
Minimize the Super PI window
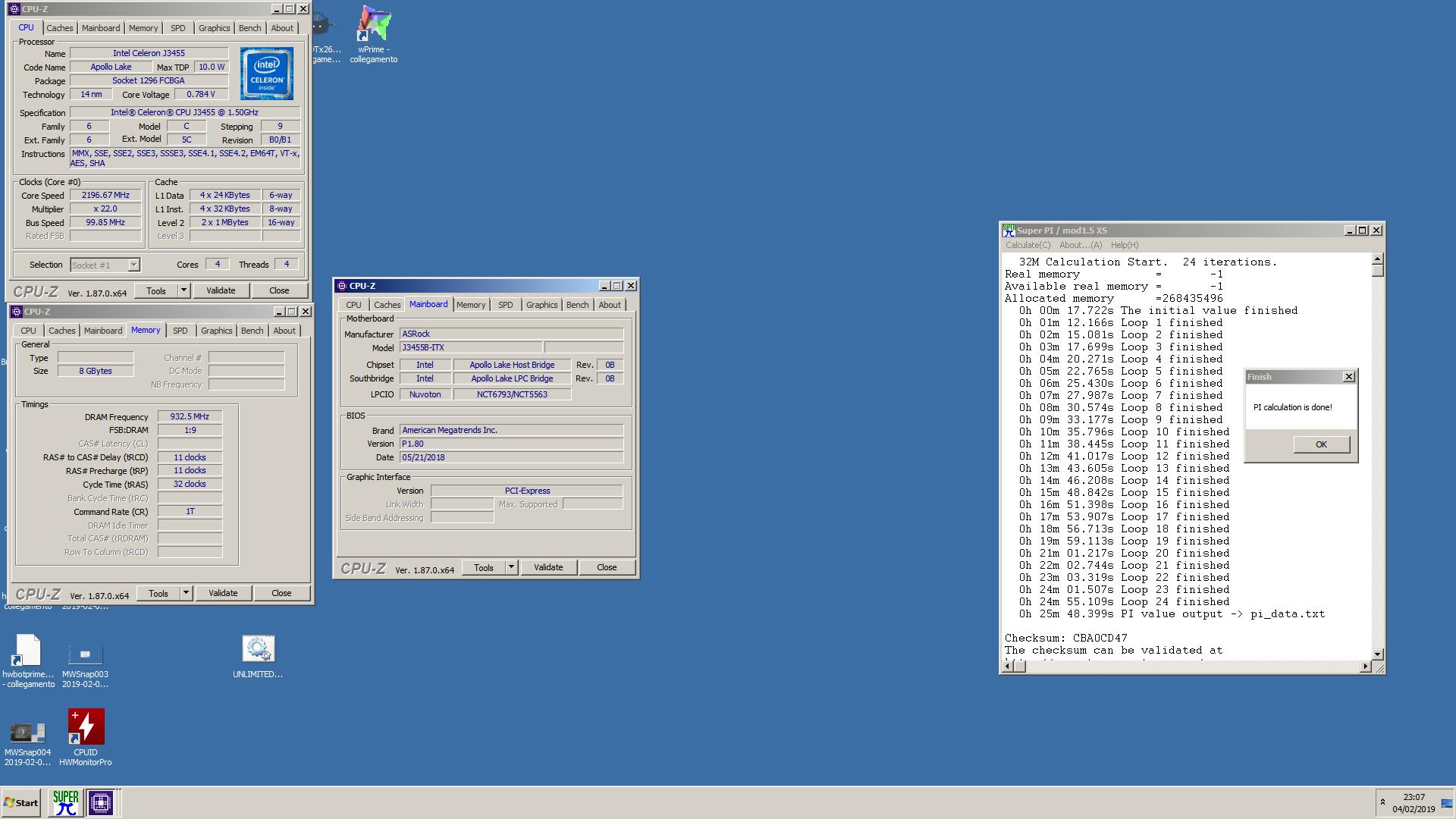[x=1349, y=231]
